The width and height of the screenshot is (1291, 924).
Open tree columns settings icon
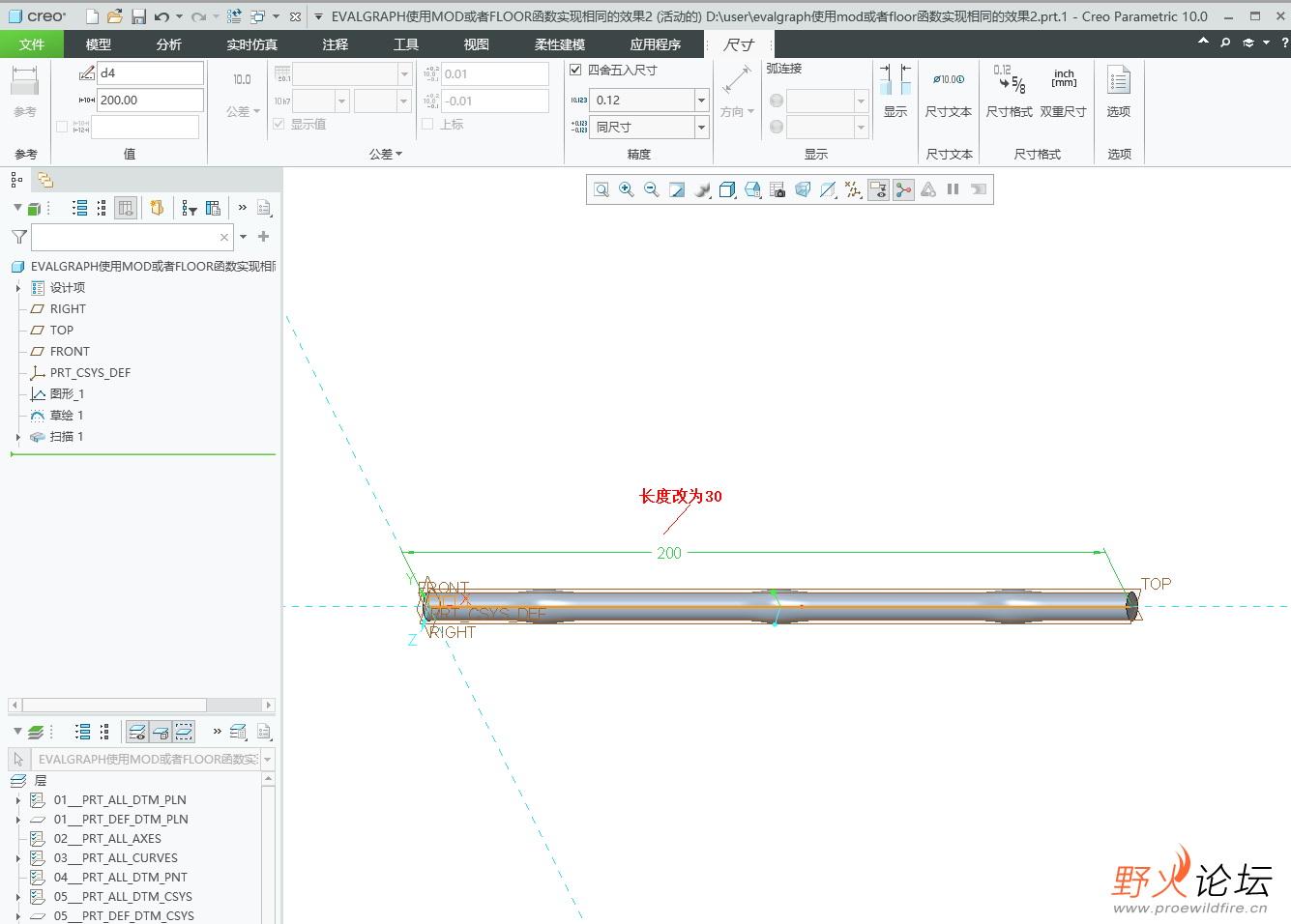(214, 208)
